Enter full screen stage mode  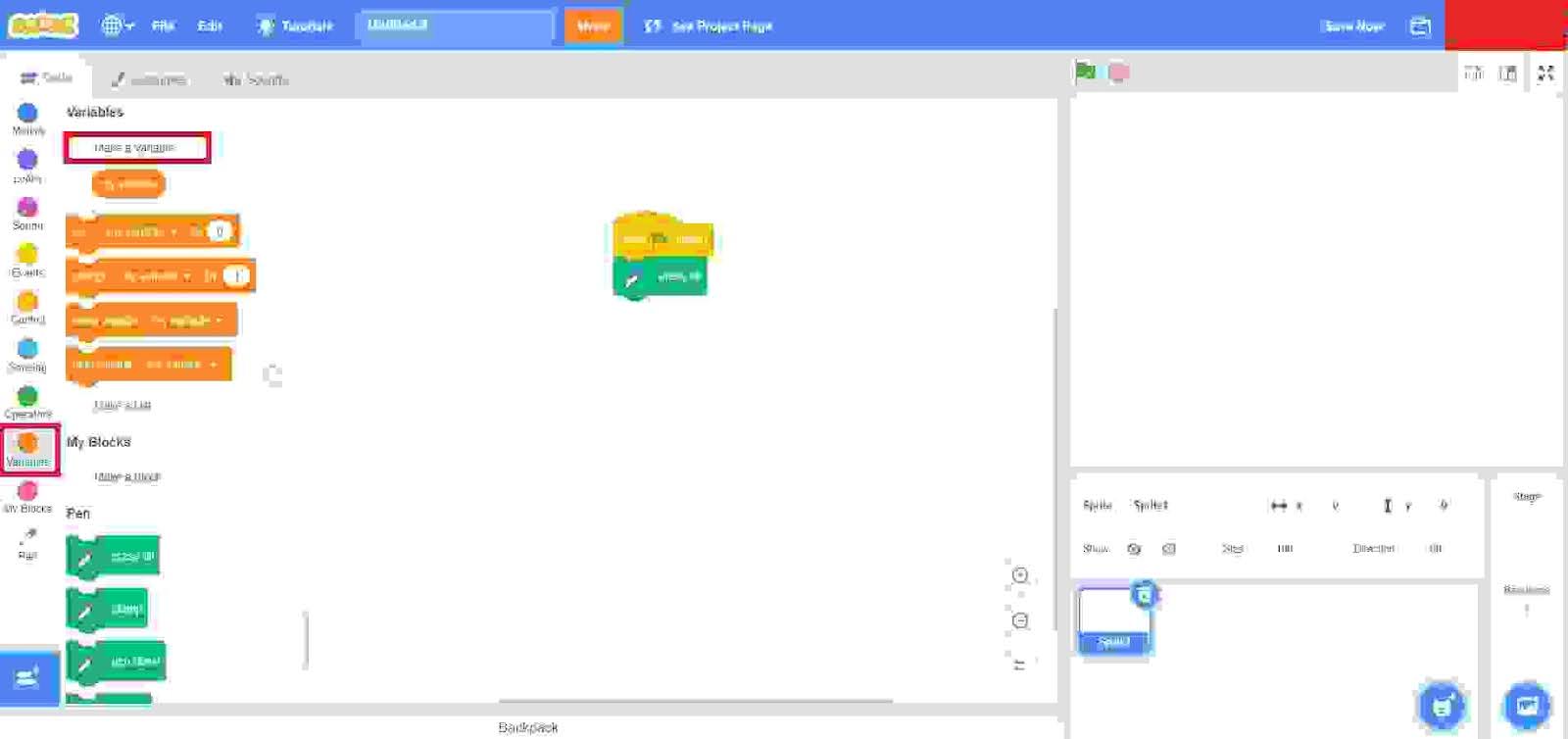coord(1545,73)
